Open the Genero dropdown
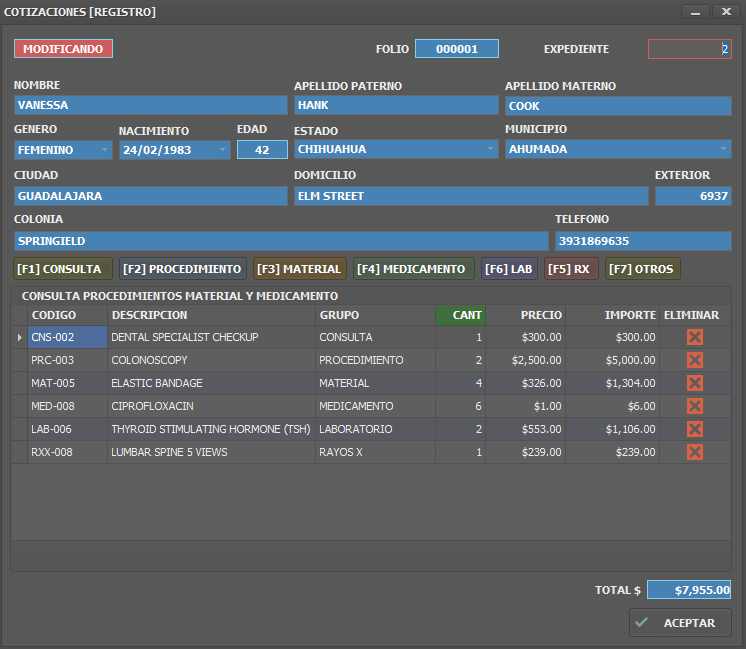Screen dimensions: 746x649 105,150
